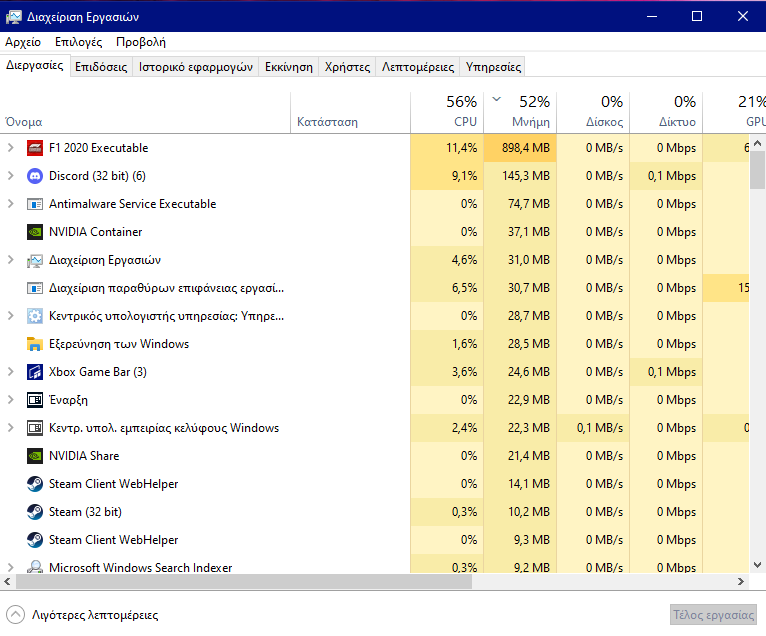Select the Antimalware Service Executable icon
766x636 pixels.
click(x=34, y=204)
